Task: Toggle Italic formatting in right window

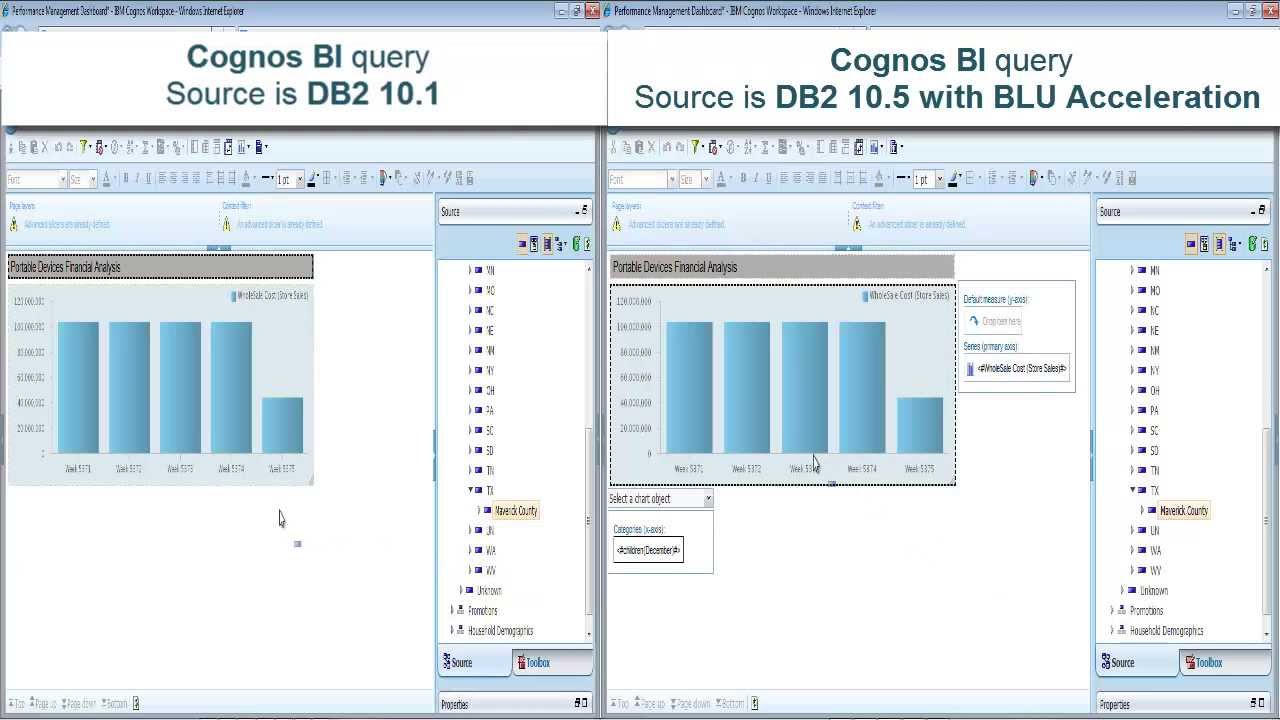Action: coord(756,178)
